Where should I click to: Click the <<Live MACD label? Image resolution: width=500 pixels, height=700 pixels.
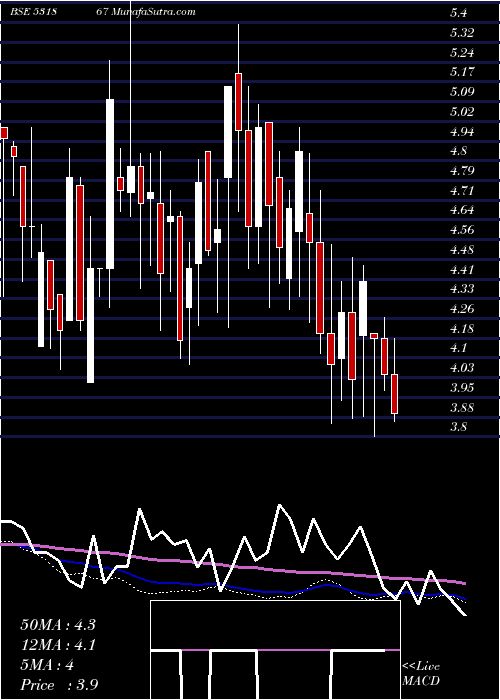(421, 674)
